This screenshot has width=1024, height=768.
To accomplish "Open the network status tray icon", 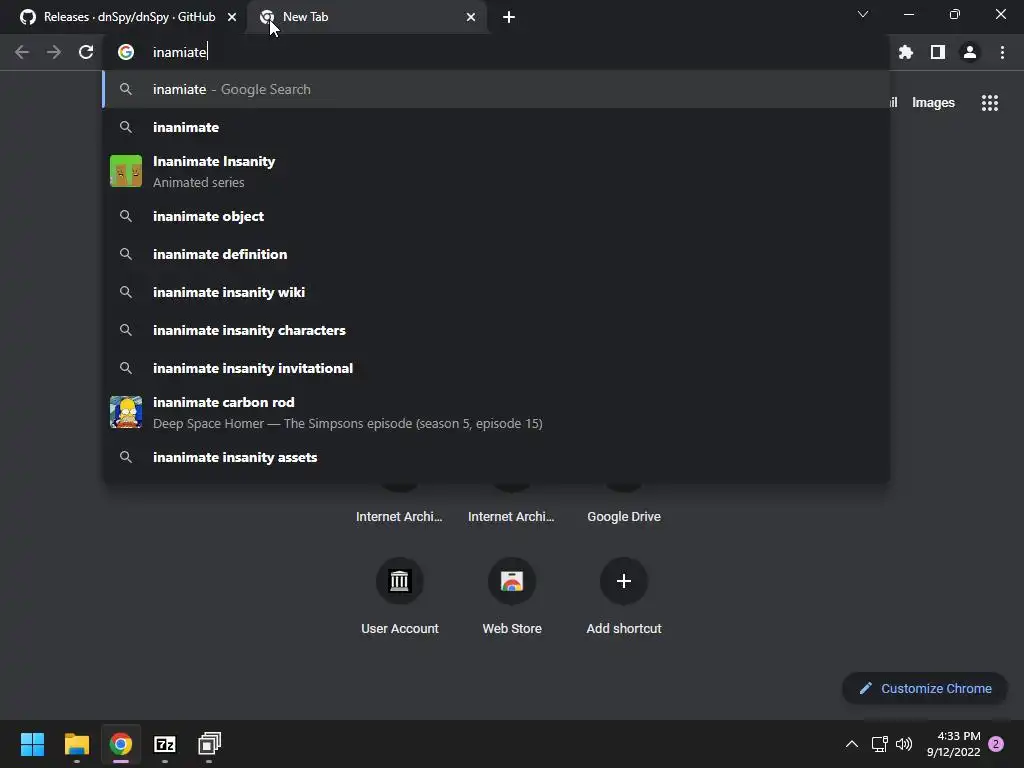I will (880, 744).
